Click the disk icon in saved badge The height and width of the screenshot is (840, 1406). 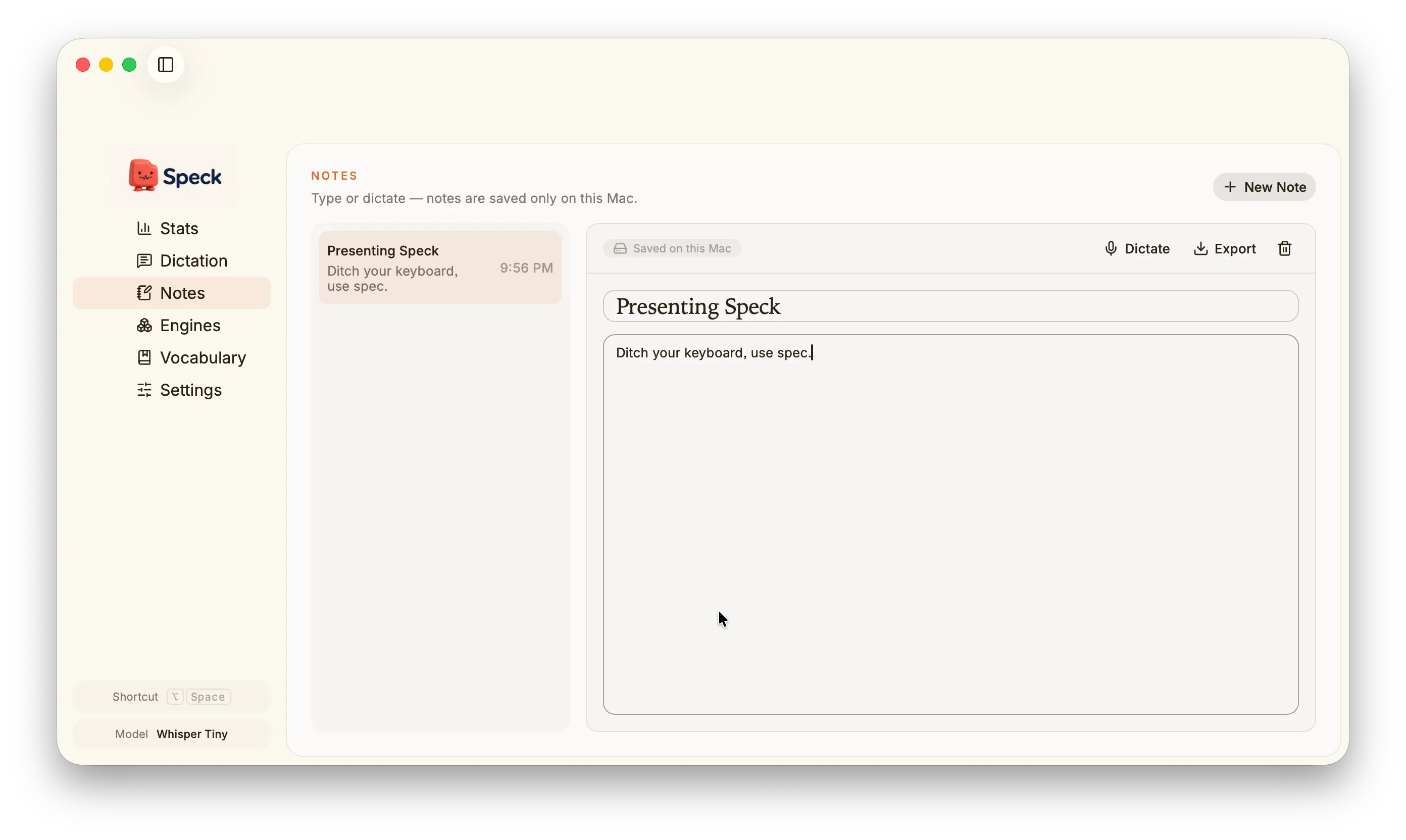point(620,248)
